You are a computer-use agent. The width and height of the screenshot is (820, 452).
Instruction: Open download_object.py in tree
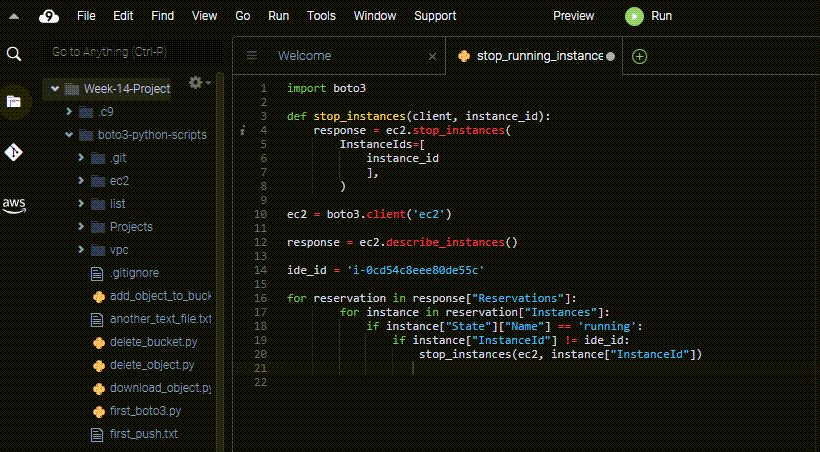coord(161,389)
